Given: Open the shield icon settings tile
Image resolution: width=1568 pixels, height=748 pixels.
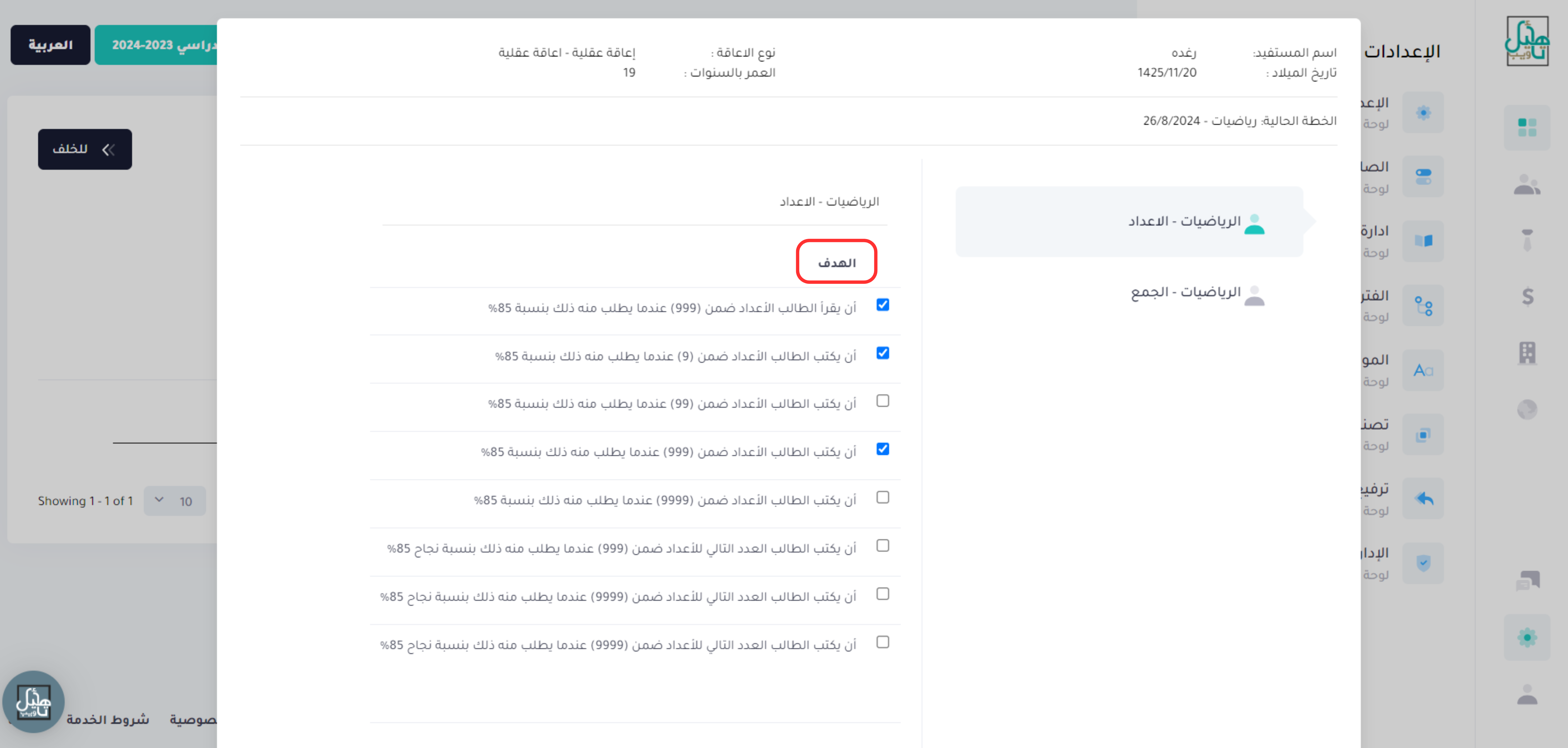Looking at the screenshot, I should point(1423,563).
